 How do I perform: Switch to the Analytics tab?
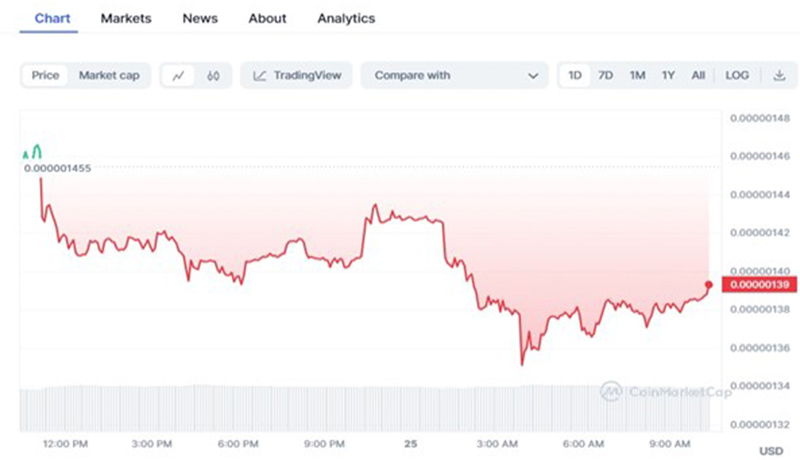click(x=346, y=18)
